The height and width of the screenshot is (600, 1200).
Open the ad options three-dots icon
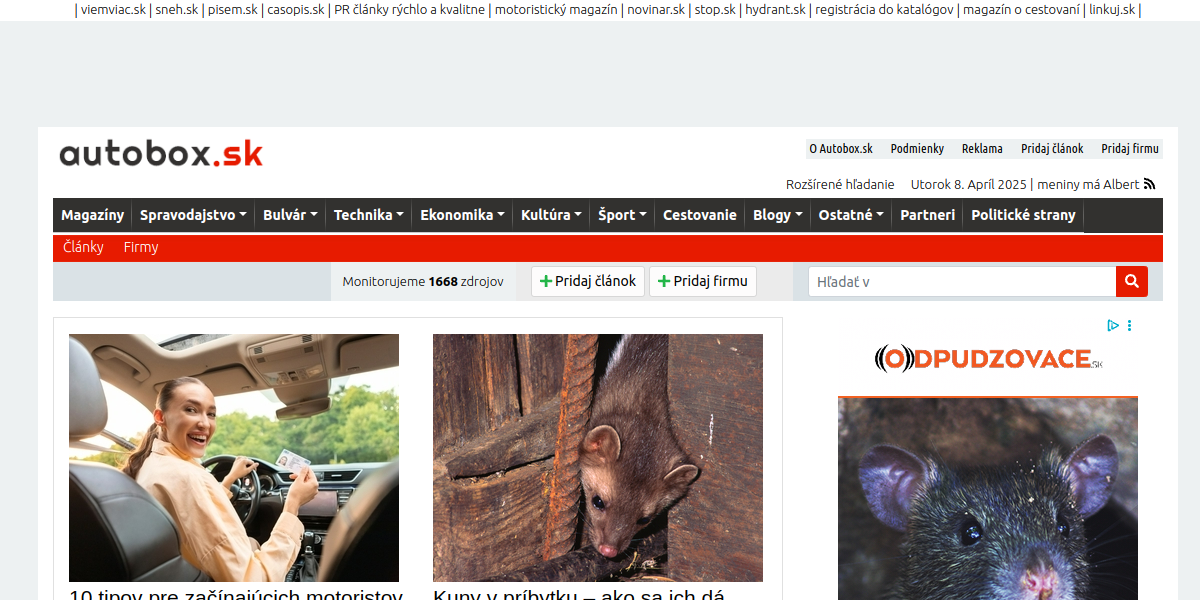[x=1130, y=325]
